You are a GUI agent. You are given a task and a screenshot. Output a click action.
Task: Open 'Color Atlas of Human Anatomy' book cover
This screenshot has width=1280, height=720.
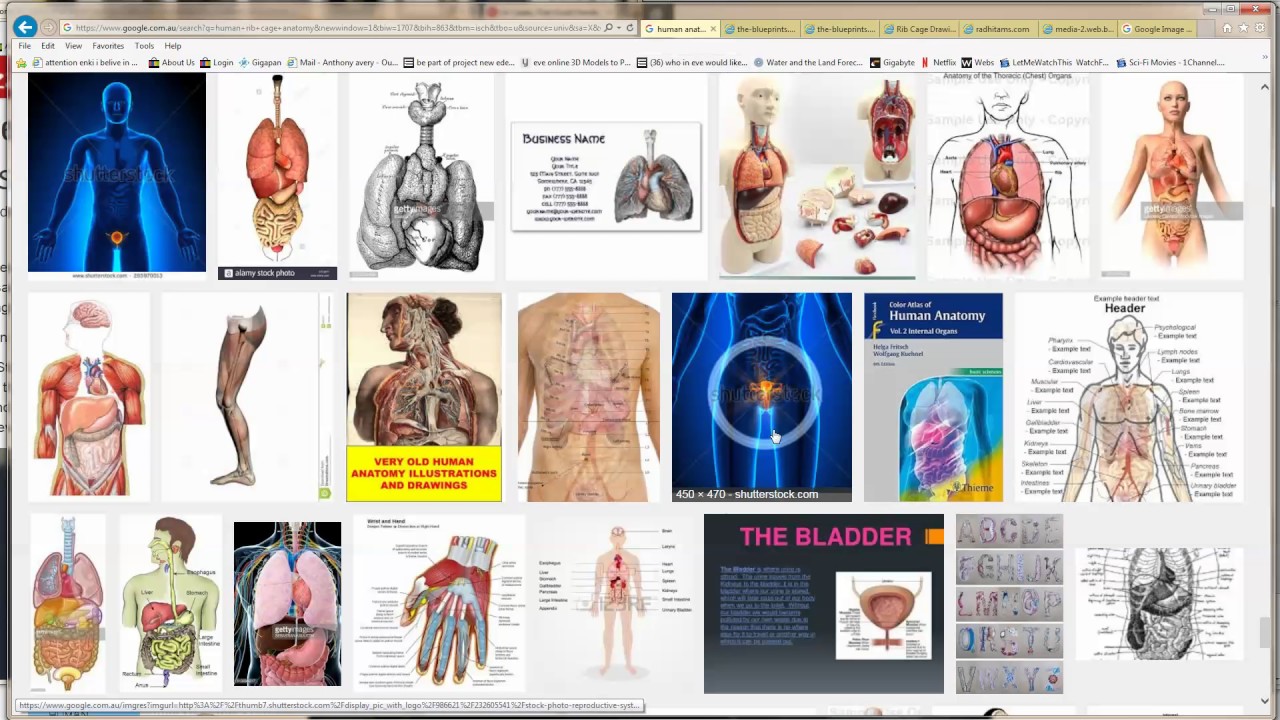pos(933,397)
